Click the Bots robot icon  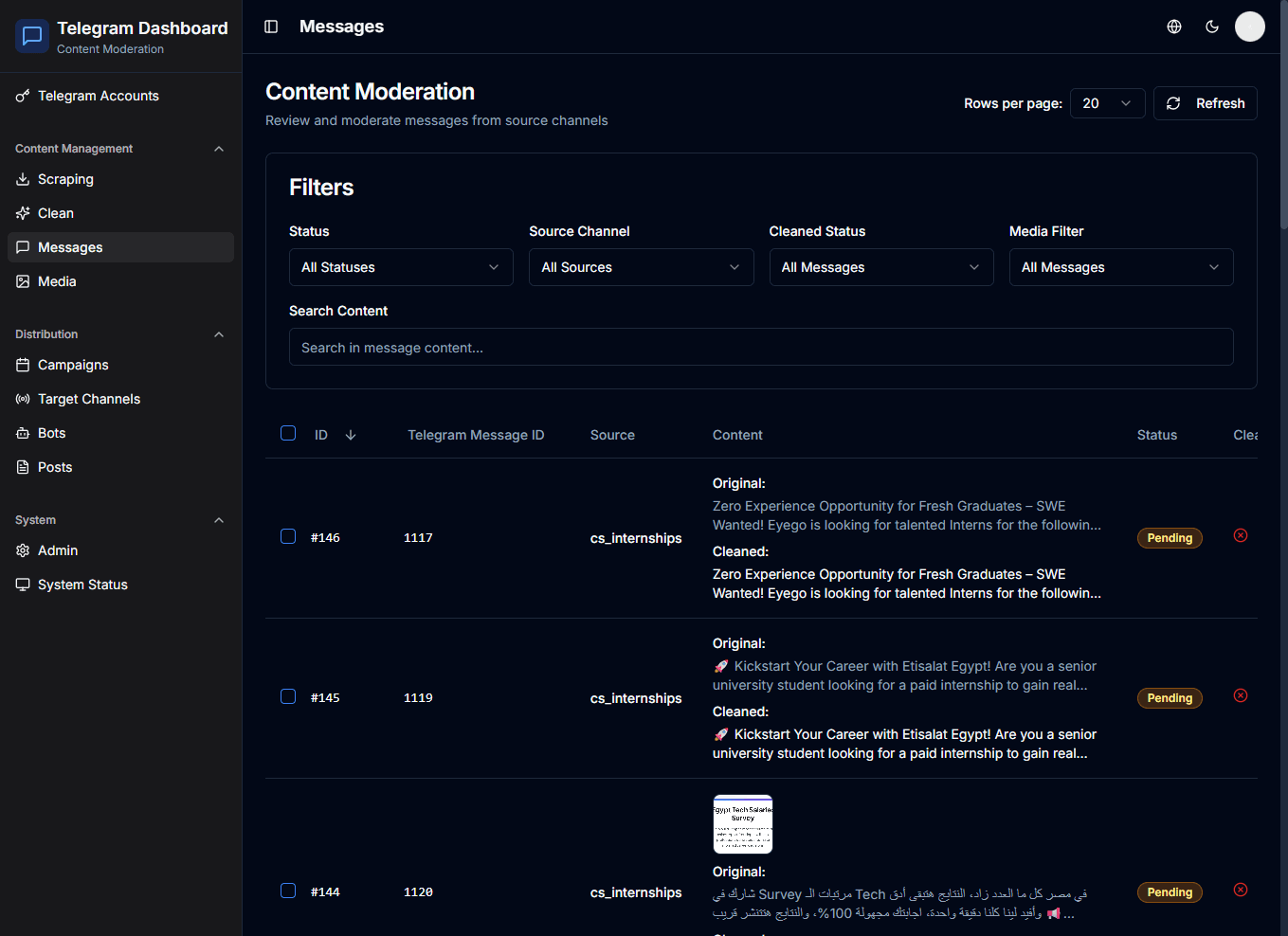[x=23, y=433]
